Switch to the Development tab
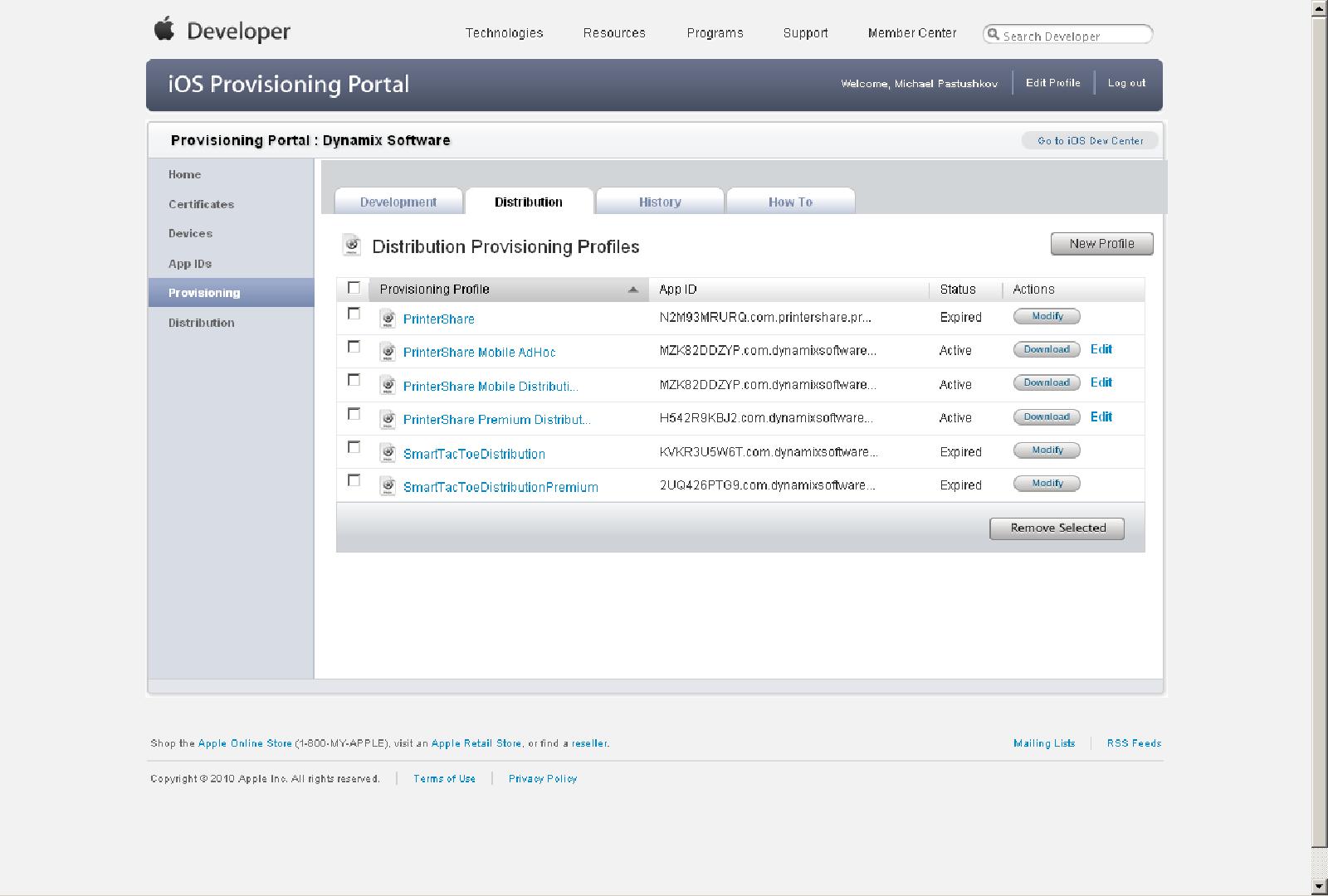 [x=398, y=202]
